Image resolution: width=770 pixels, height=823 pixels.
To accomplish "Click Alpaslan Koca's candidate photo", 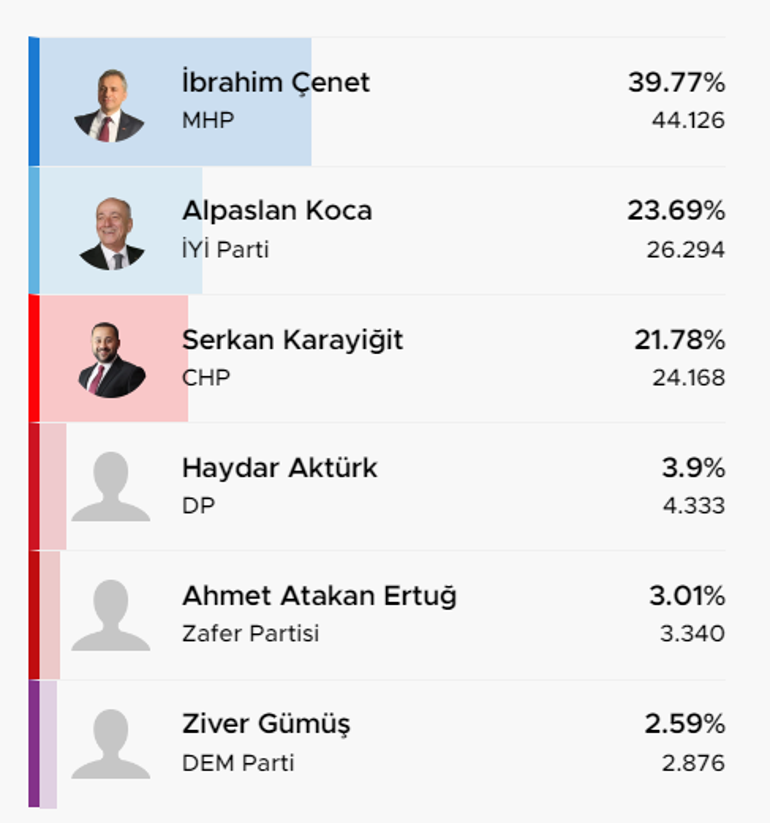I will pos(111,234).
